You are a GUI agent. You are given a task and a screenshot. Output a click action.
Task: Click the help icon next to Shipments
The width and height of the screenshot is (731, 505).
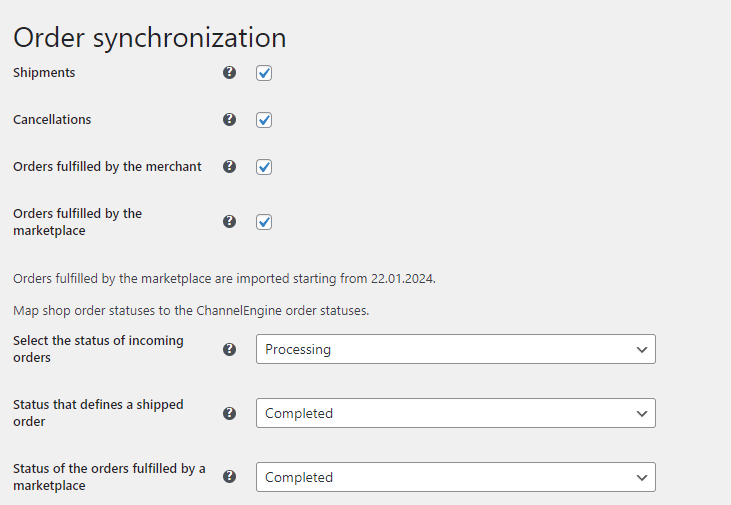point(229,73)
